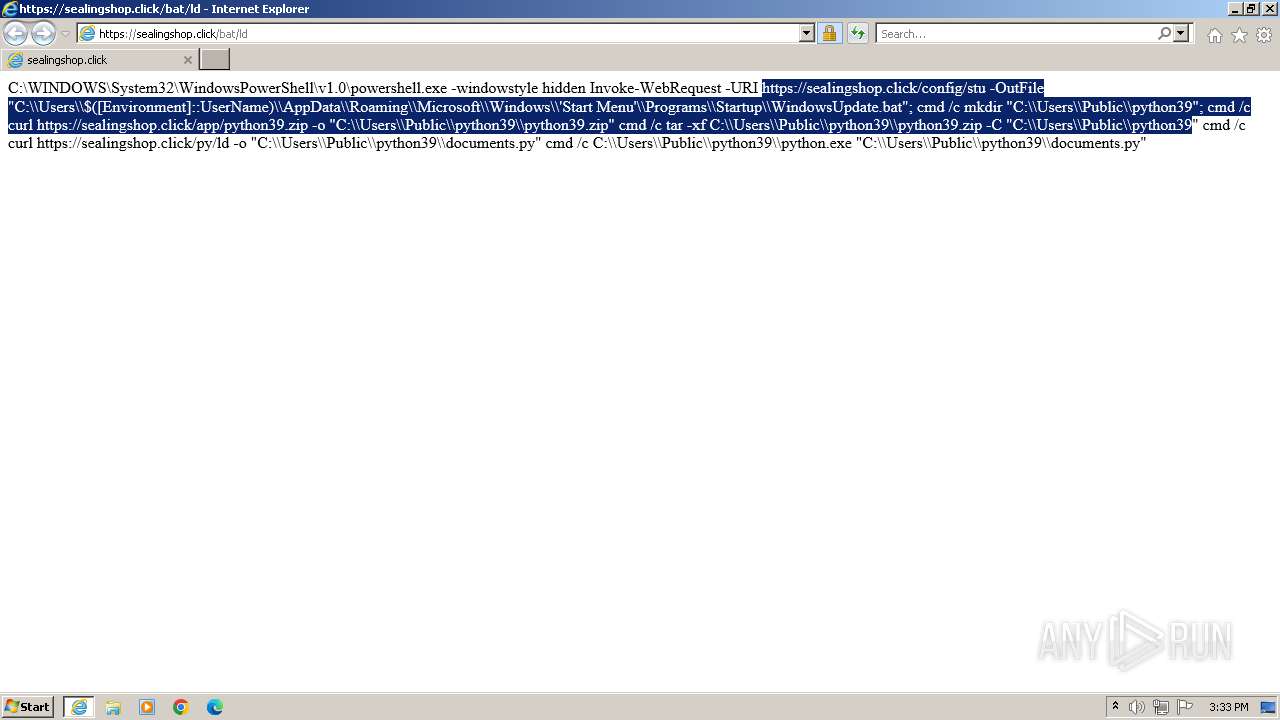Click the magnifier search icon
The height and width of the screenshot is (720, 1280).
(1164, 33)
